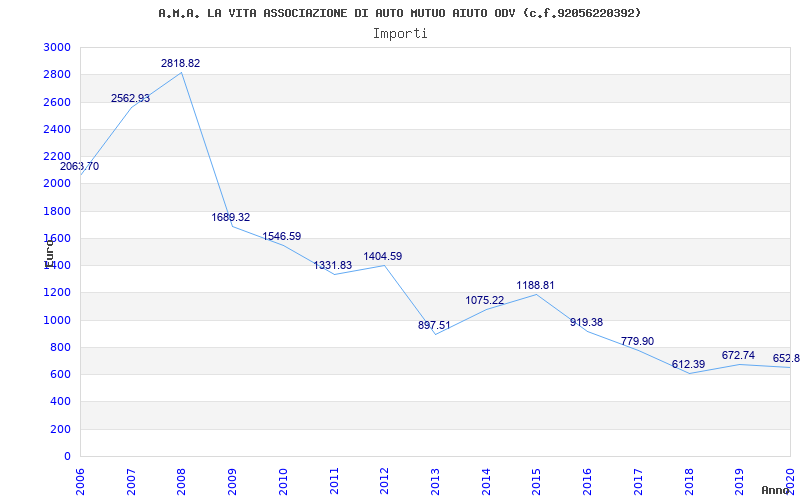This screenshot has height=500, width=800.
Task: Click y-axis tick 2600
Action: pyautogui.click(x=57, y=103)
